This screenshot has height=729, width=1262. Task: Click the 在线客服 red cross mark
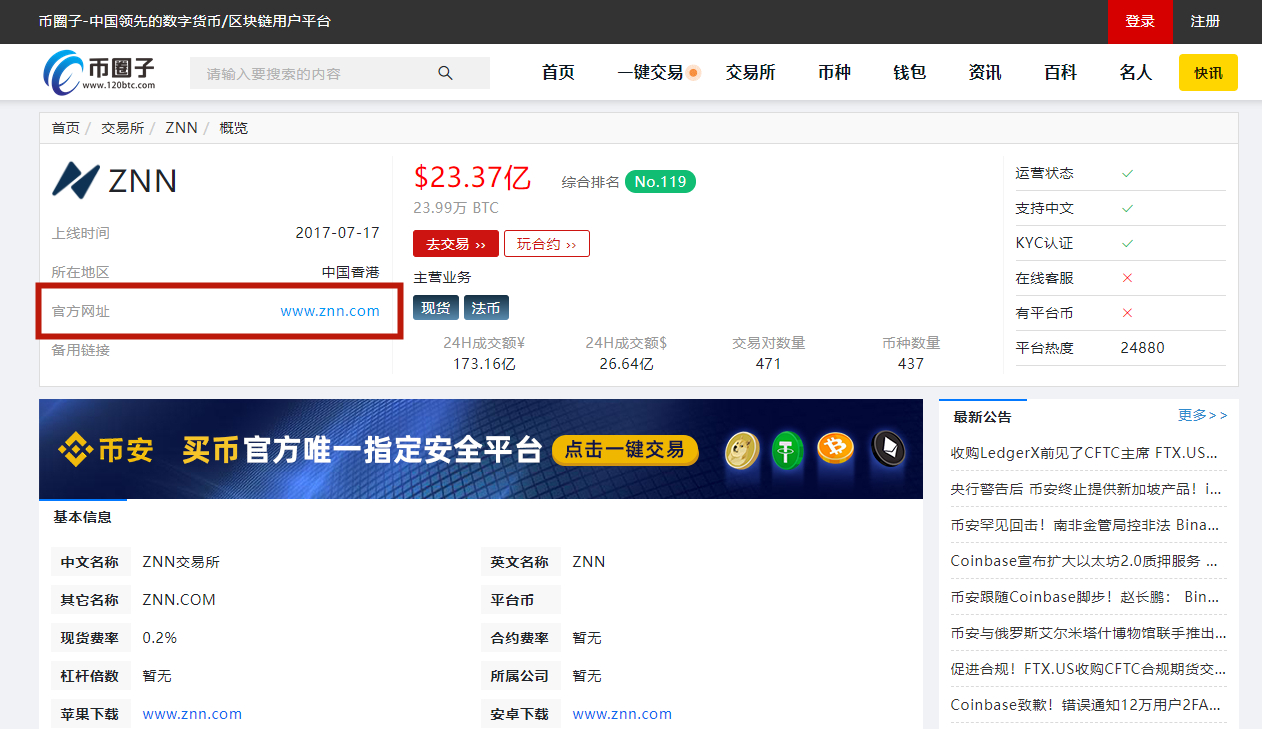click(x=1127, y=278)
